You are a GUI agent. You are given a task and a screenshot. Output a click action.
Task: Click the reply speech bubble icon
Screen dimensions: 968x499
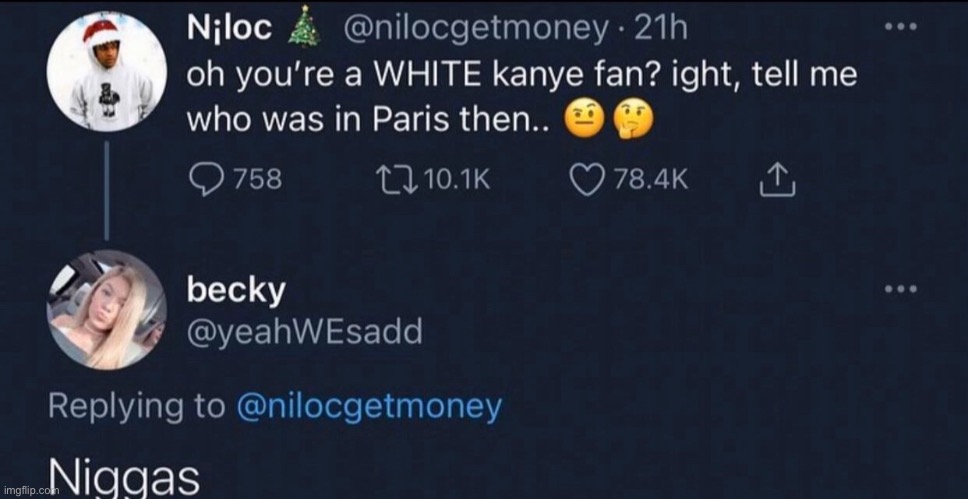pos(205,180)
